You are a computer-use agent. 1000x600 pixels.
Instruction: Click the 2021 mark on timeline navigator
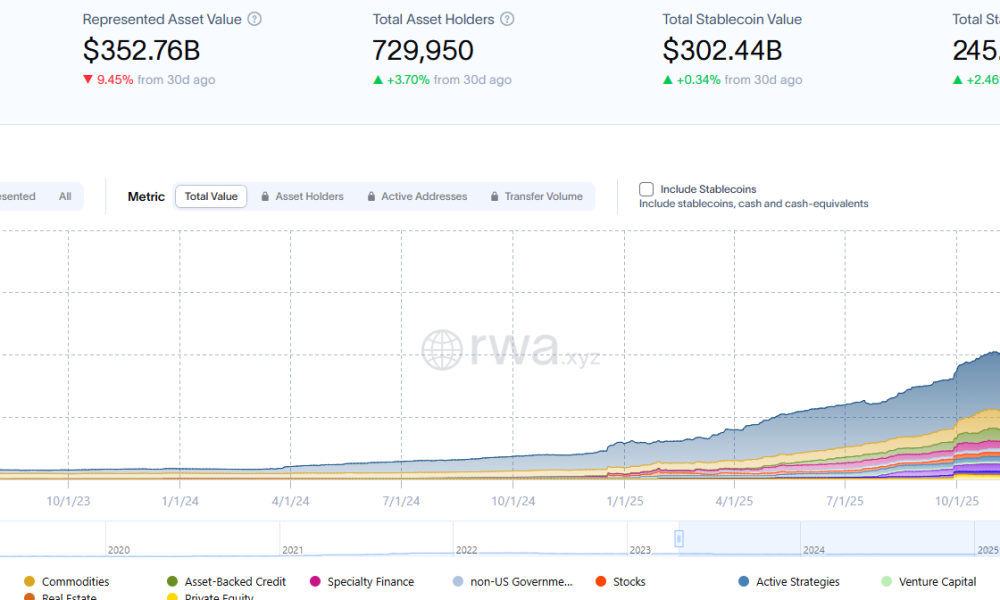293,550
